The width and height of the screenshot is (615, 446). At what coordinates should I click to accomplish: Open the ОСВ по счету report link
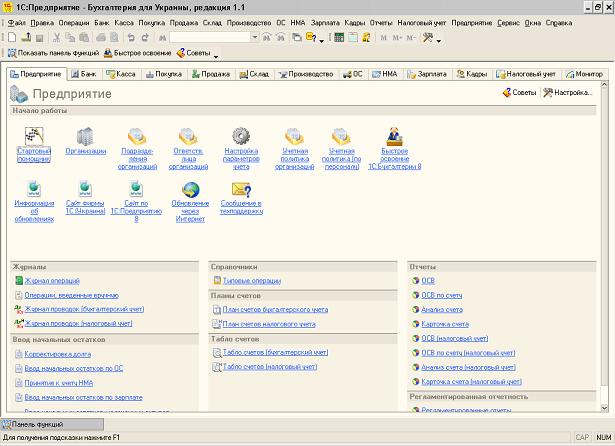[442, 295]
